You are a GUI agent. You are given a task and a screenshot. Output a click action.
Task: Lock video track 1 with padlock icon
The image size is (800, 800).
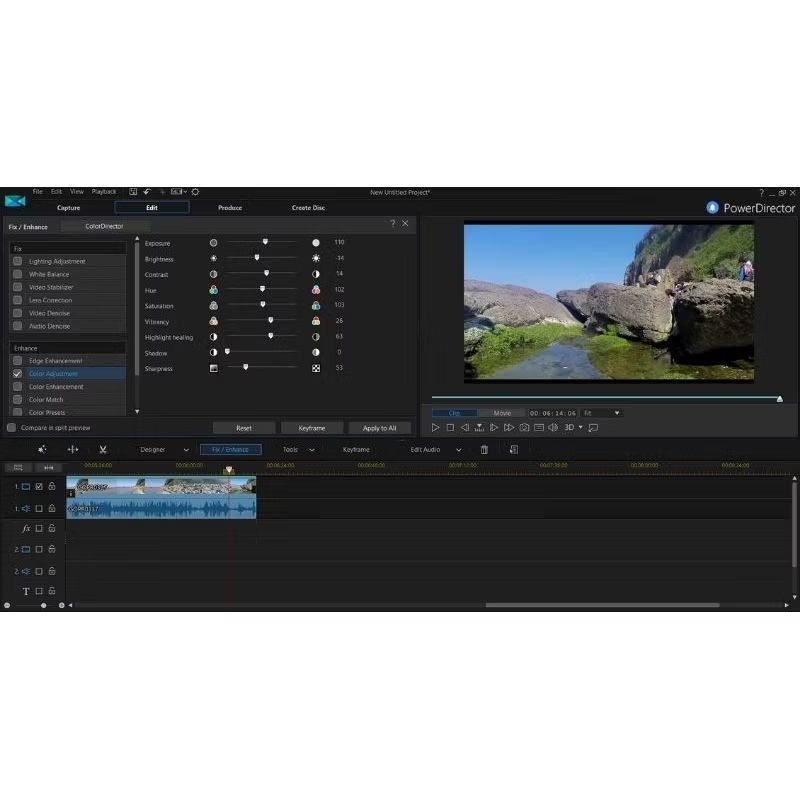[52, 487]
